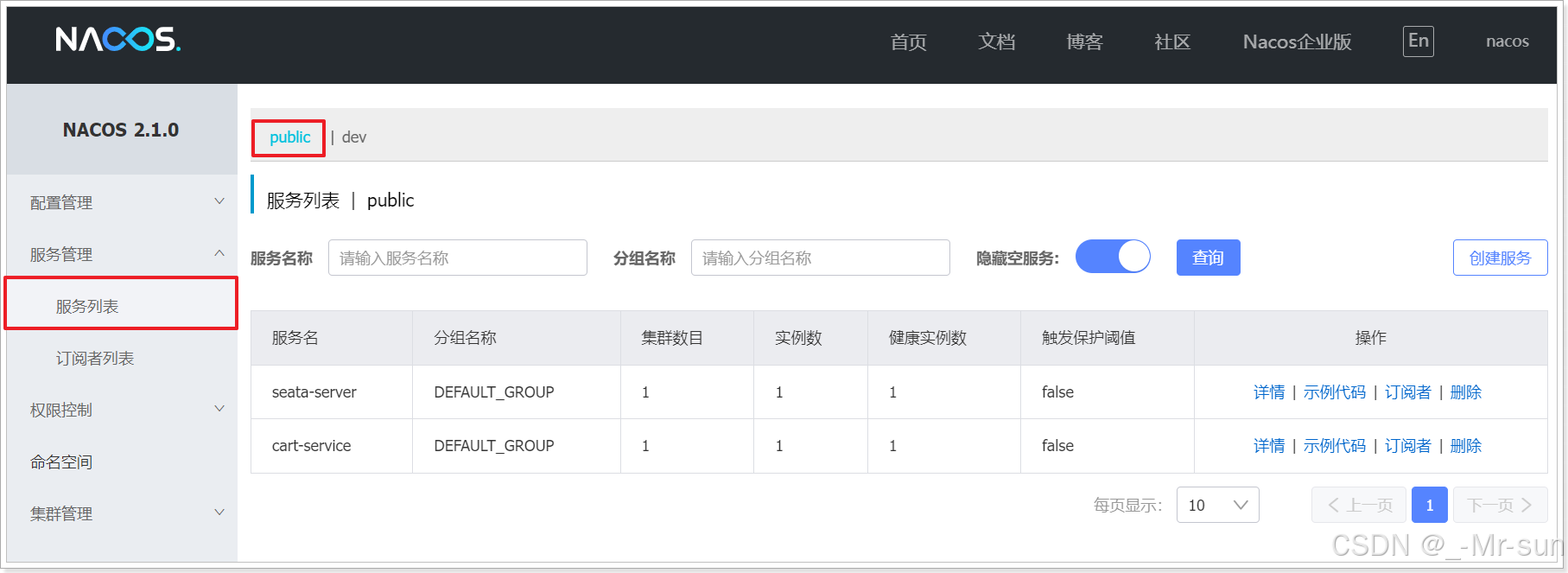Click the 查询 search button
Image resolution: width=1568 pixels, height=573 pixels.
[1208, 258]
